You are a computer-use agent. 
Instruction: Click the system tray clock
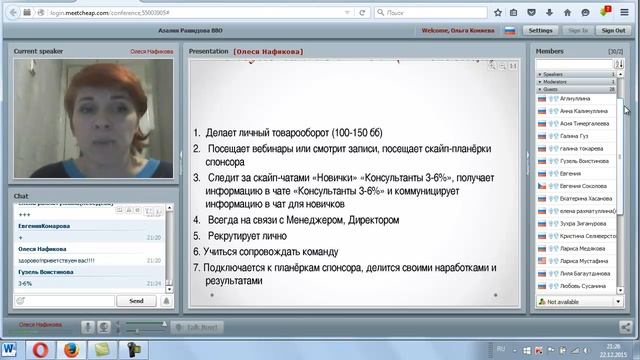coord(613,350)
